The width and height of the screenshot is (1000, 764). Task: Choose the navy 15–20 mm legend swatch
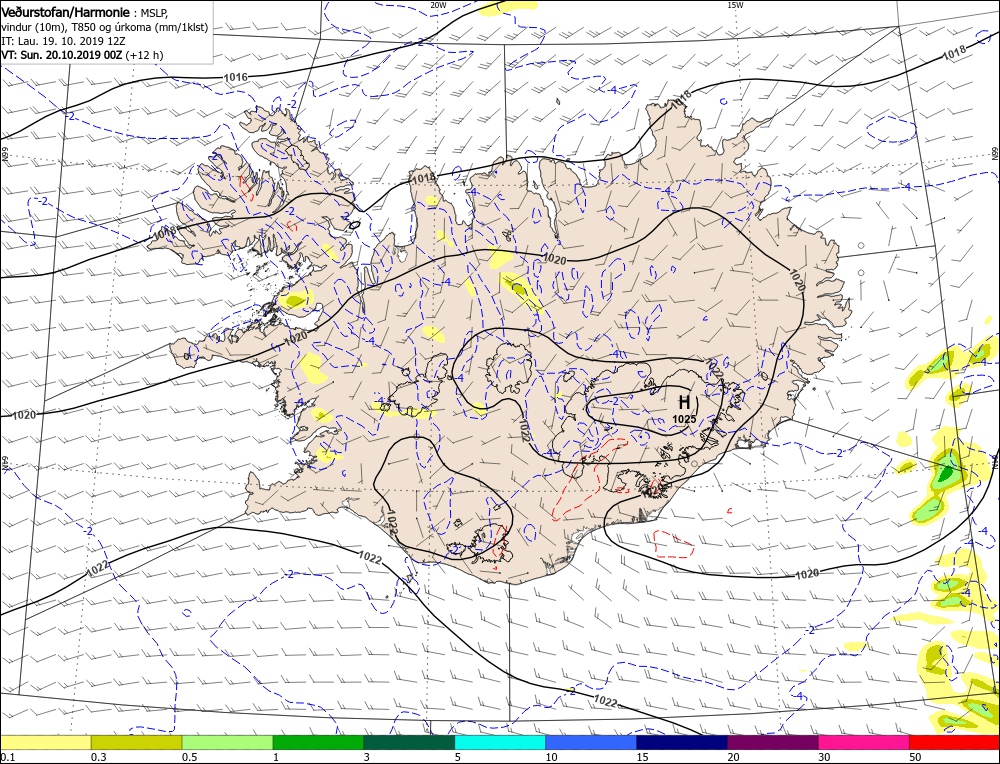point(682,742)
